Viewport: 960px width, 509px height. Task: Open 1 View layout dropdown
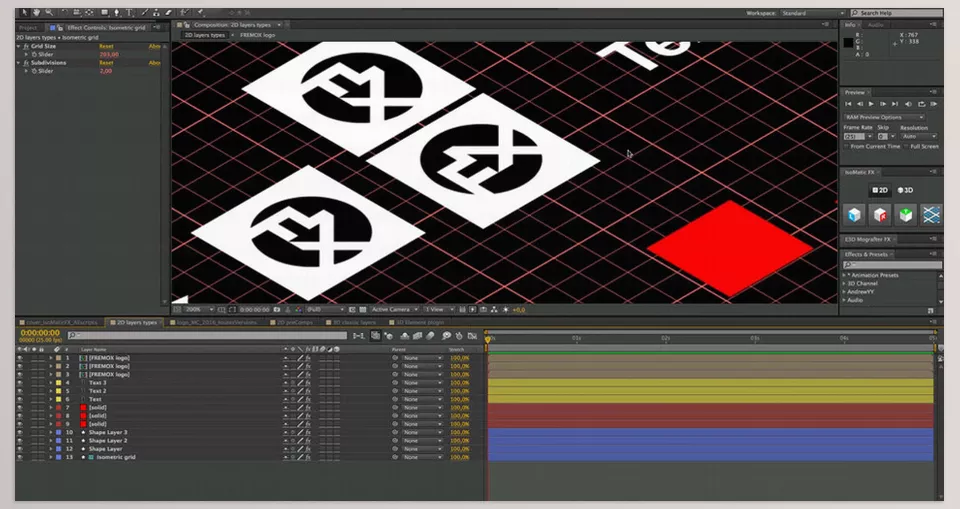coord(440,310)
